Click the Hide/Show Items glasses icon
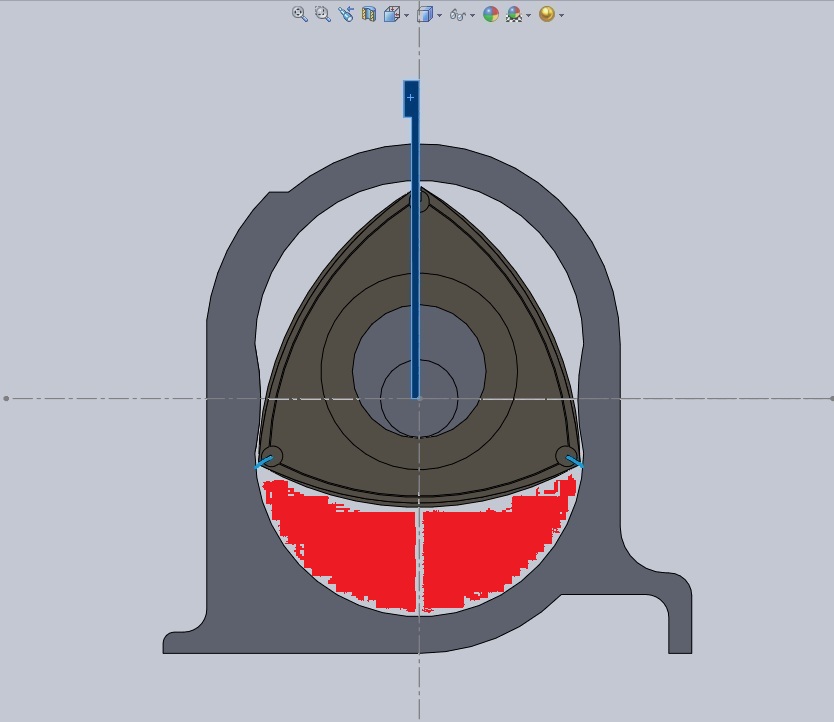 click(x=457, y=14)
